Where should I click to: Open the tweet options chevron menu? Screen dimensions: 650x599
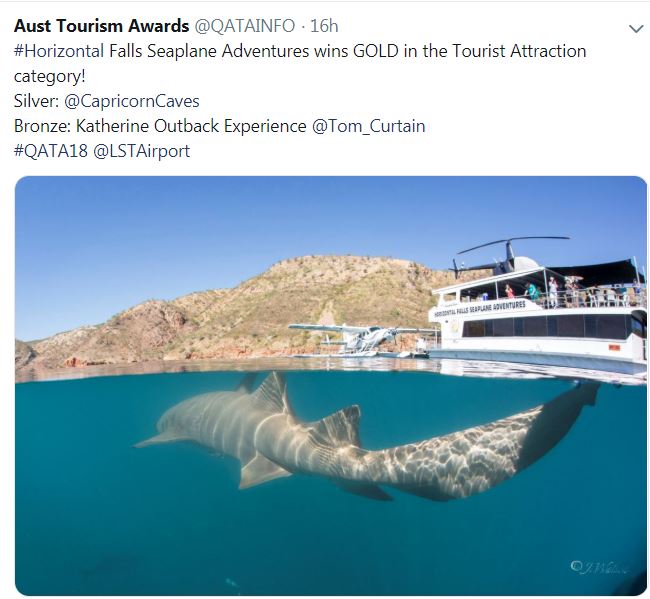635,29
